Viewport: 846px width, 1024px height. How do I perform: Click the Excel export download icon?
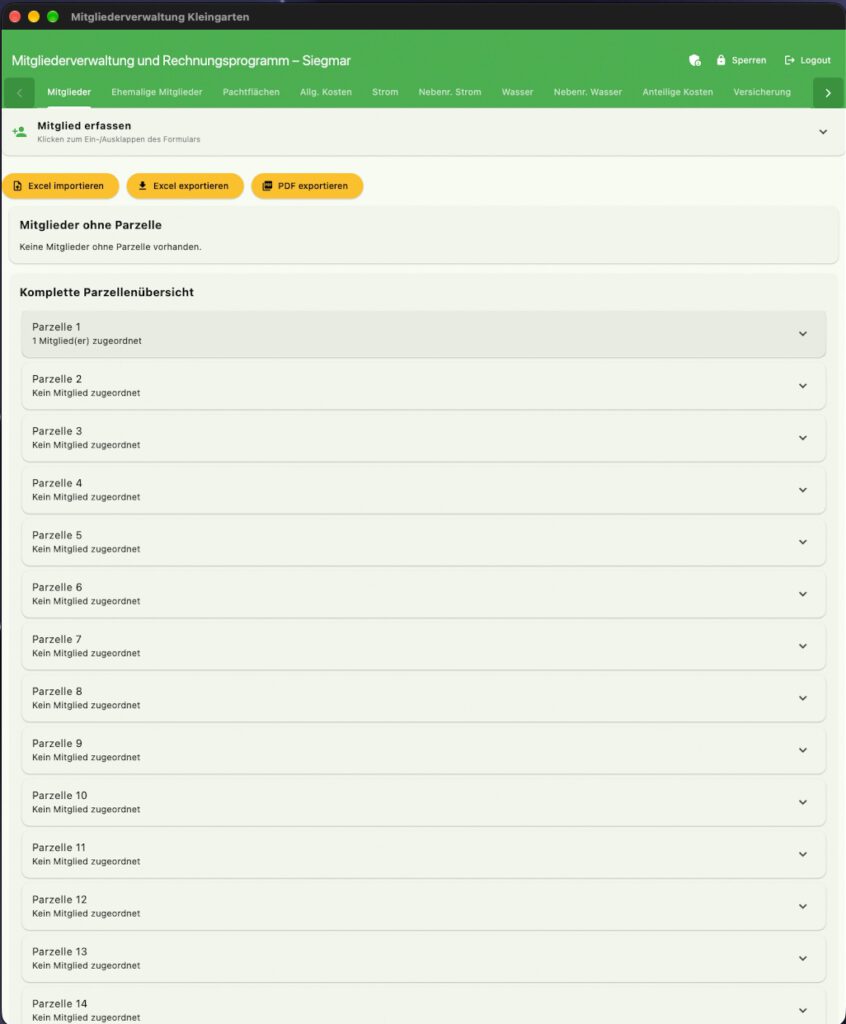point(142,186)
